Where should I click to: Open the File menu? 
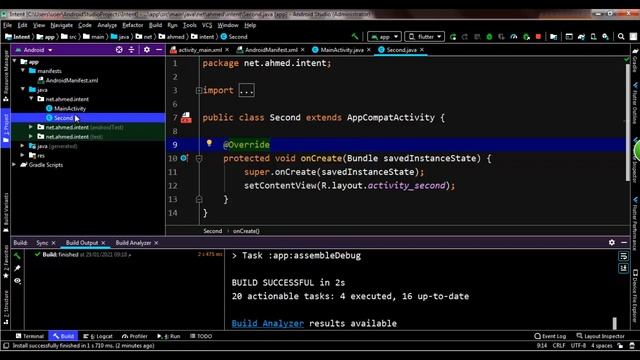[x=7, y=25]
